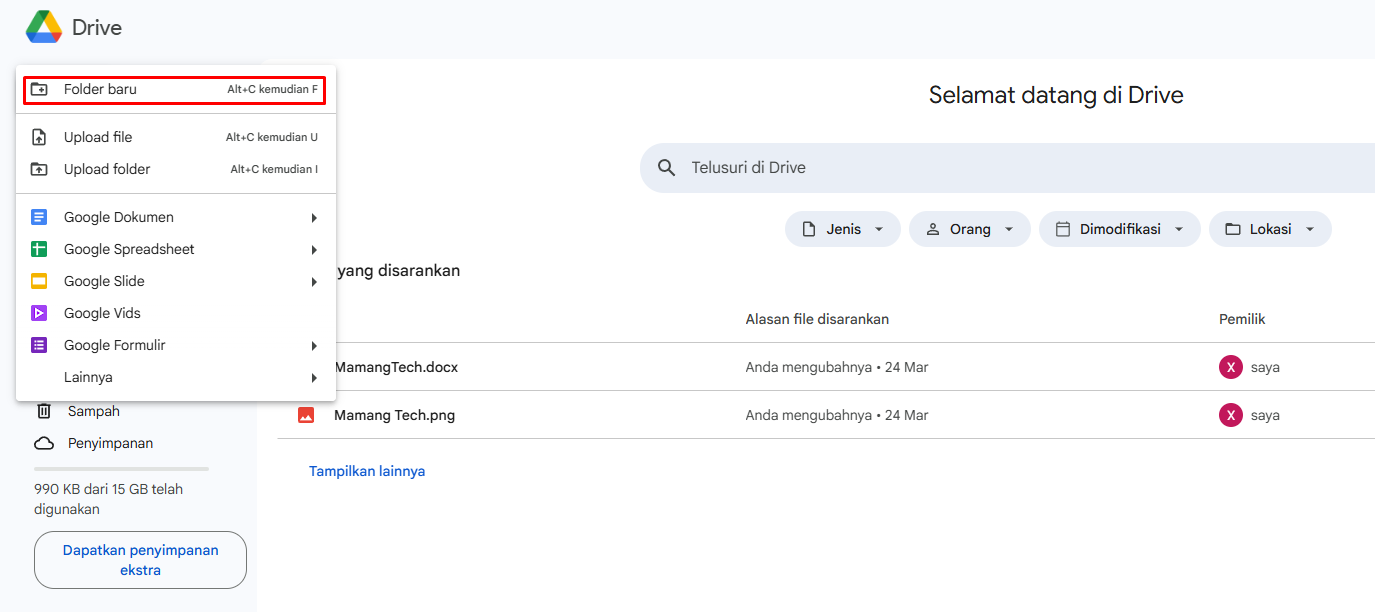1375x612 pixels.
Task: Open Sampah in the sidebar
Action: (94, 411)
